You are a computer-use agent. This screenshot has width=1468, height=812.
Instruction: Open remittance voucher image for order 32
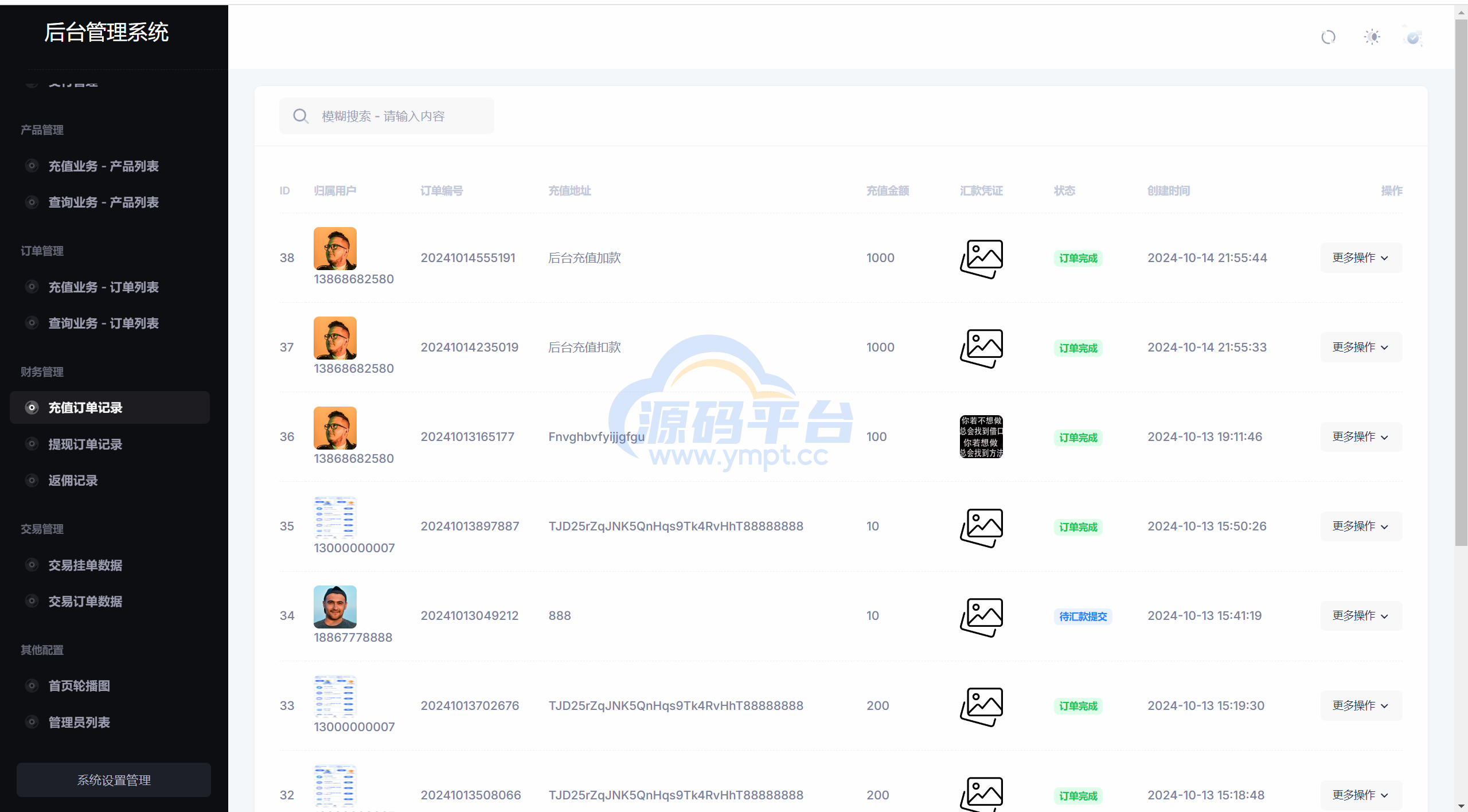(x=981, y=794)
